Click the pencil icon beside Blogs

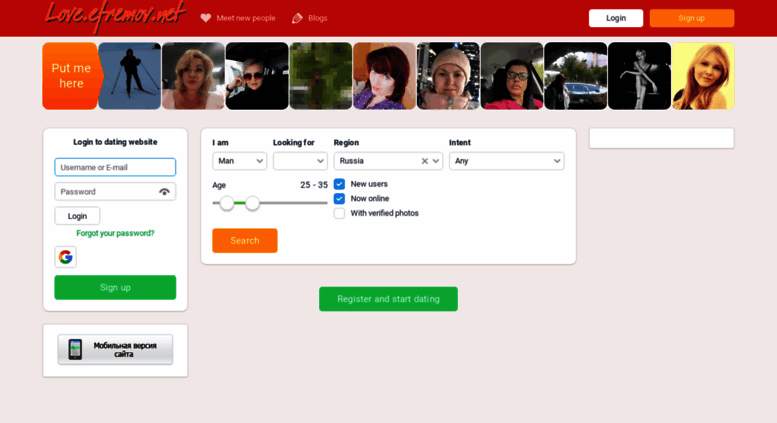point(297,18)
